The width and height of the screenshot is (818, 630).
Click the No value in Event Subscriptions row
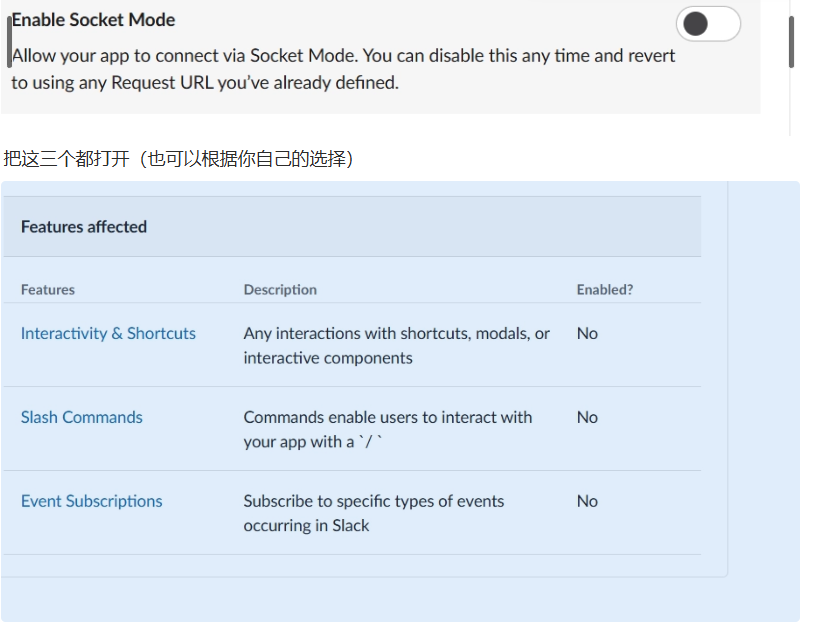coord(587,501)
